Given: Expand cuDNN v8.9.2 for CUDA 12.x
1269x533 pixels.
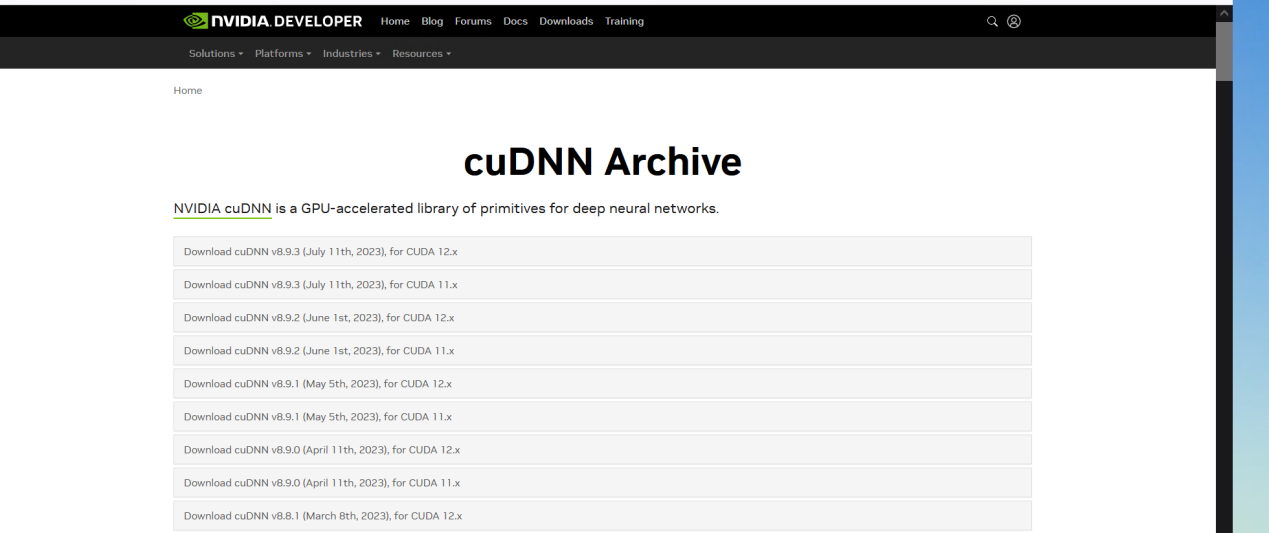Looking at the screenshot, I should coord(602,317).
